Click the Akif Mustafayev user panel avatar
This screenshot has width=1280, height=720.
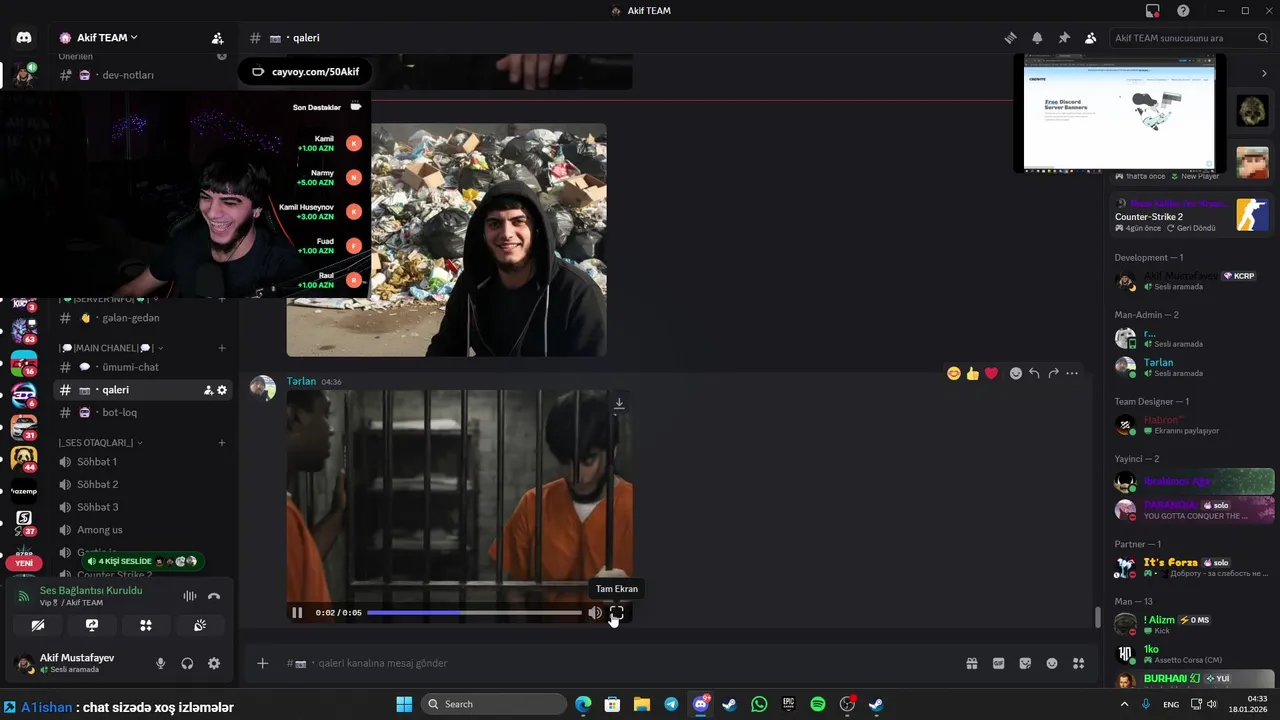24,663
